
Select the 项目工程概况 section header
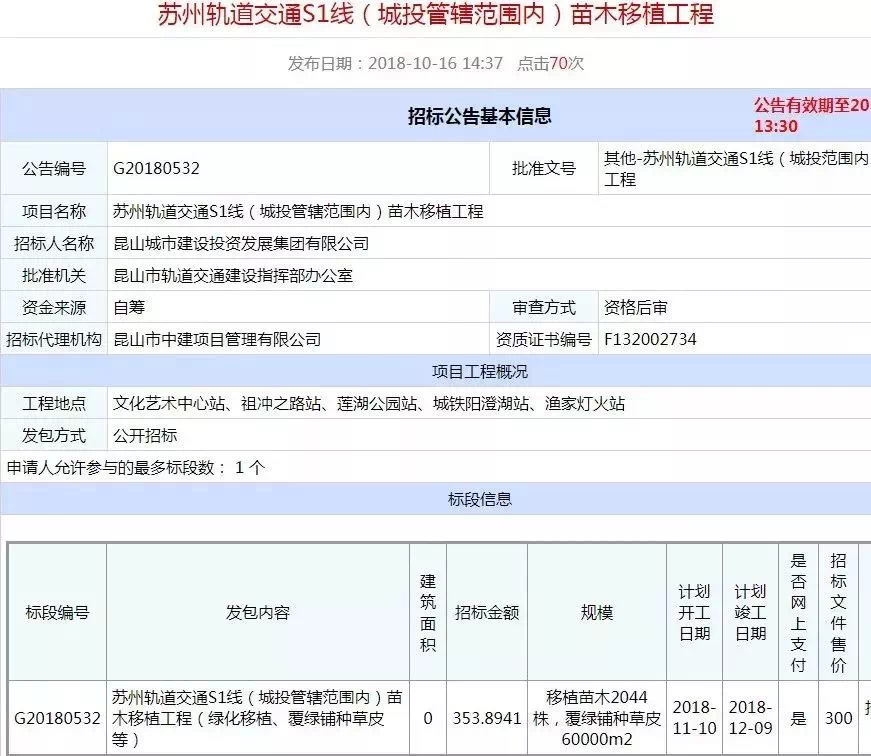pyautogui.click(x=479, y=371)
